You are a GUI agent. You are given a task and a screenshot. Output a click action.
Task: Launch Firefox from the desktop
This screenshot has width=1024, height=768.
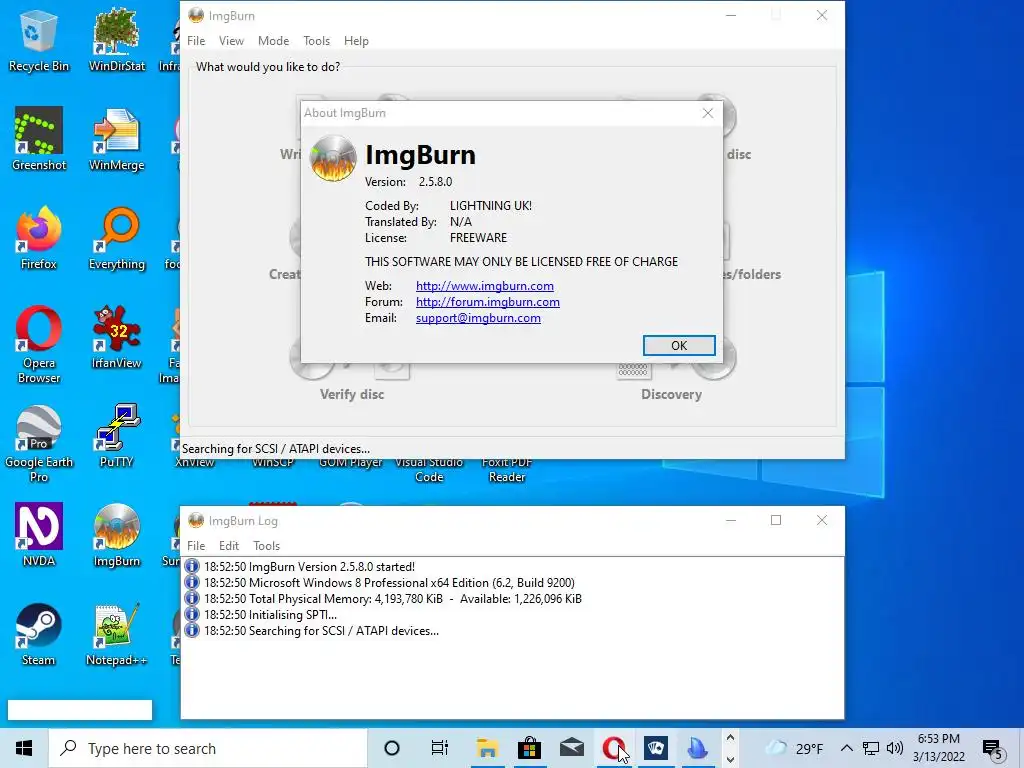pyautogui.click(x=39, y=238)
